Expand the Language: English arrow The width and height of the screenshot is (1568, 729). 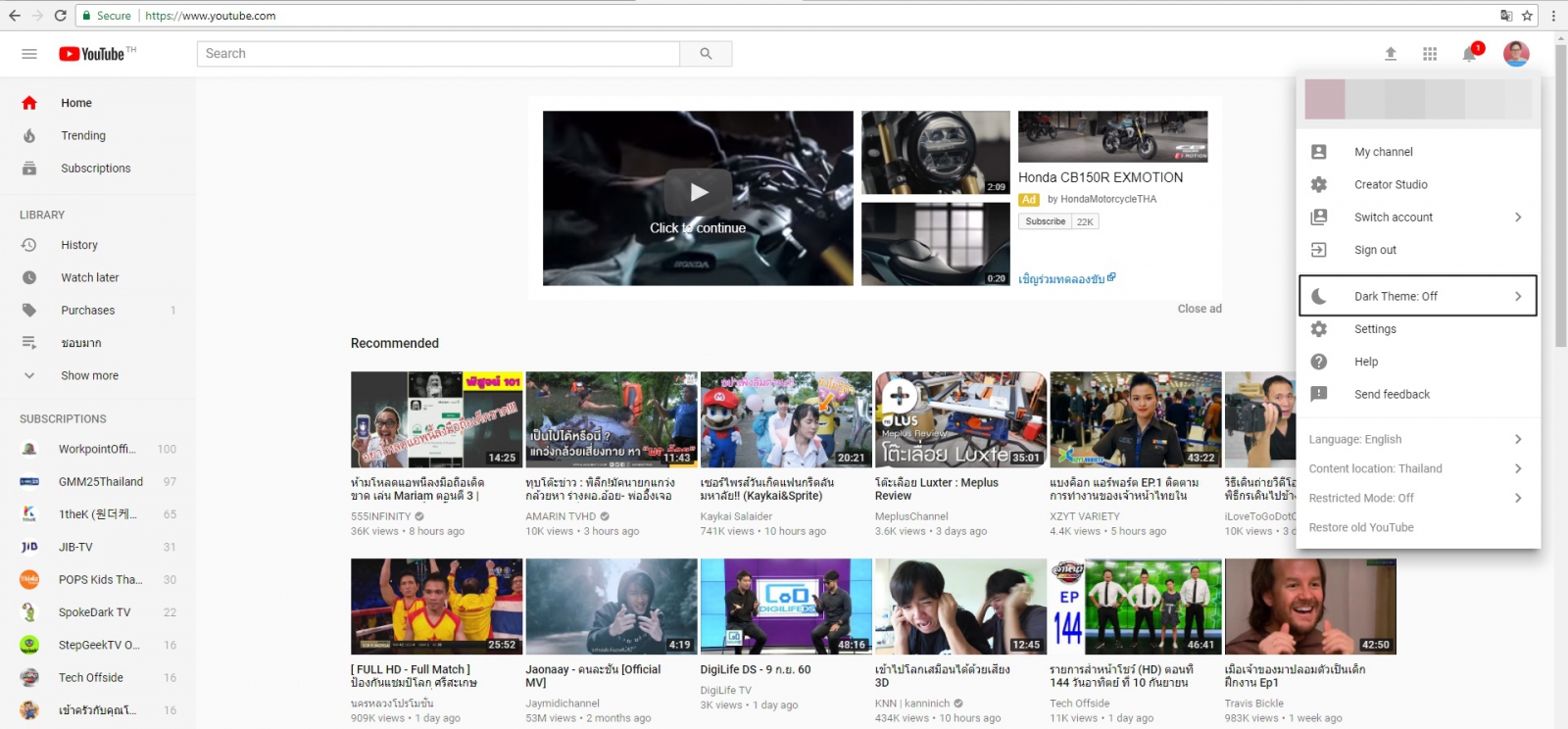[1518, 439]
